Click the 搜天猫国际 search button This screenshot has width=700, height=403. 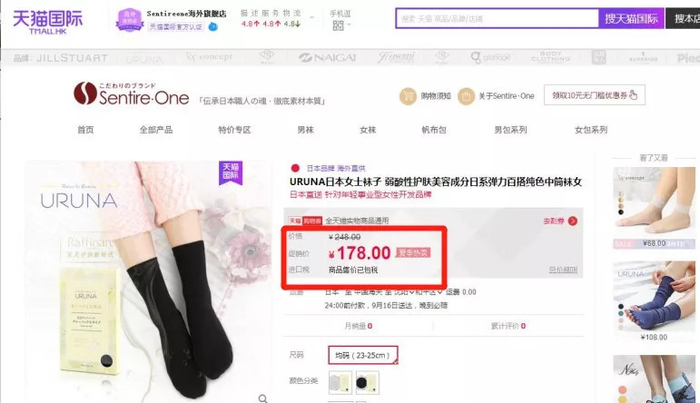631,19
